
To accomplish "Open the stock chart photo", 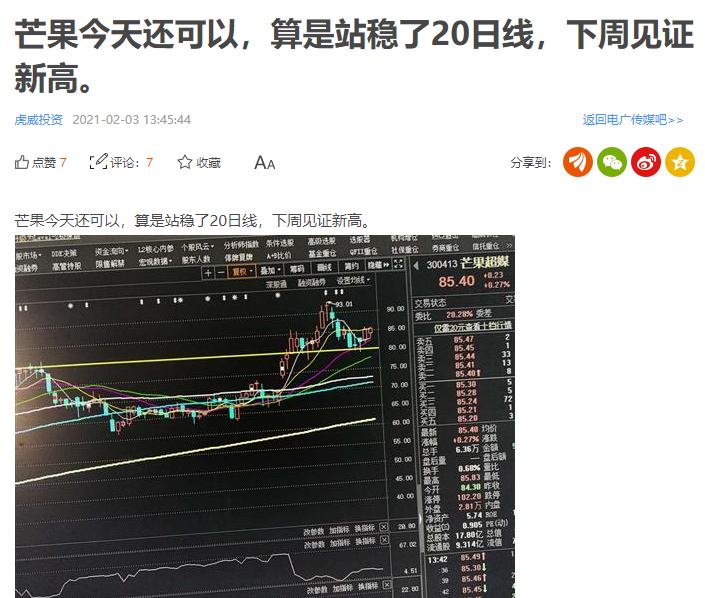I will [x=265, y=416].
